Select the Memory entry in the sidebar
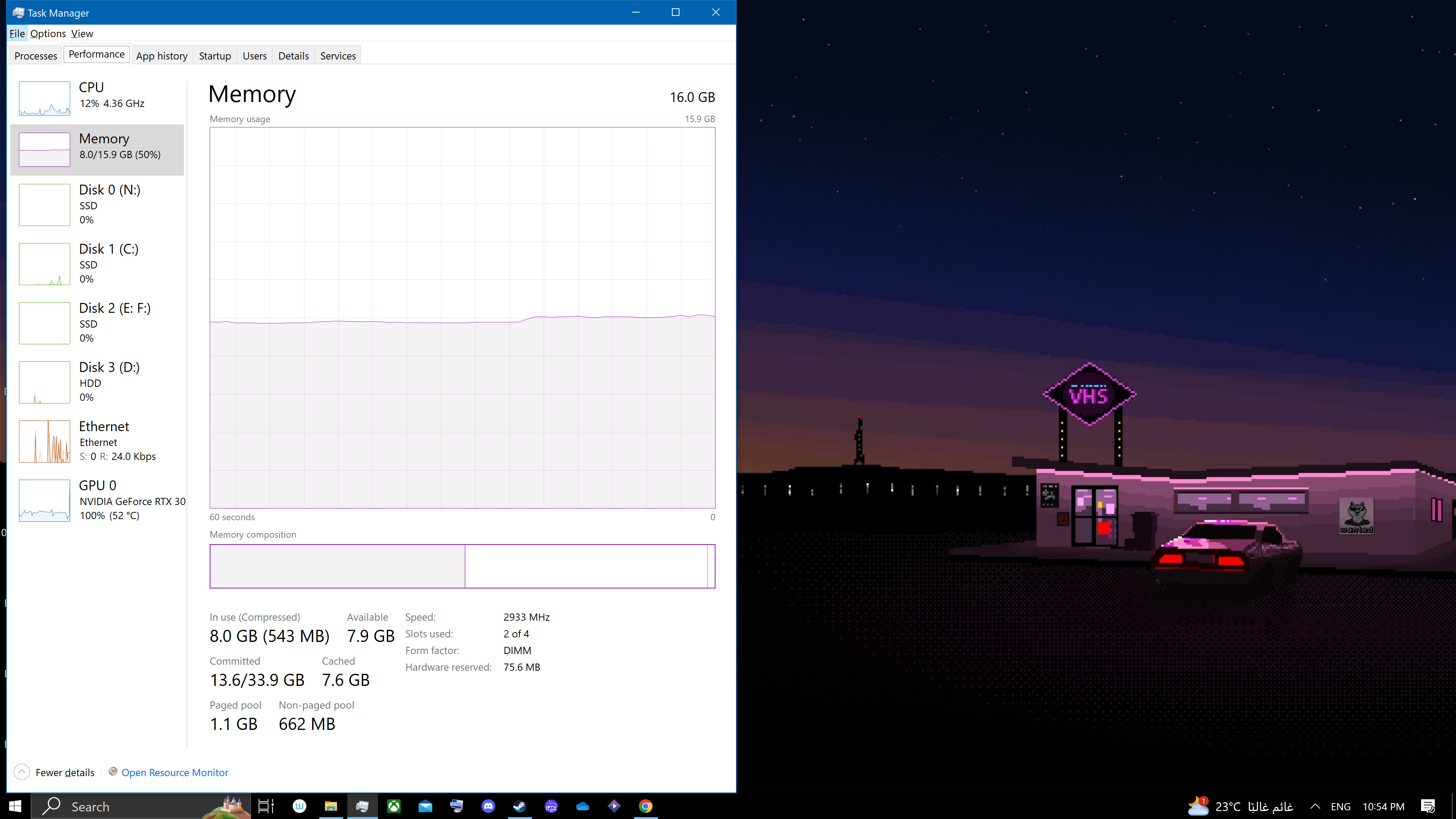The image size is (1456, 819). (x=97, y=150)
